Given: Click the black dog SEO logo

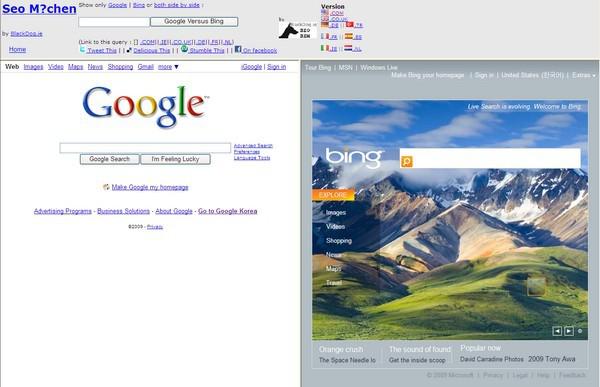Looking at the screenshot, I should pyautogui.click(x=298, y=30).
